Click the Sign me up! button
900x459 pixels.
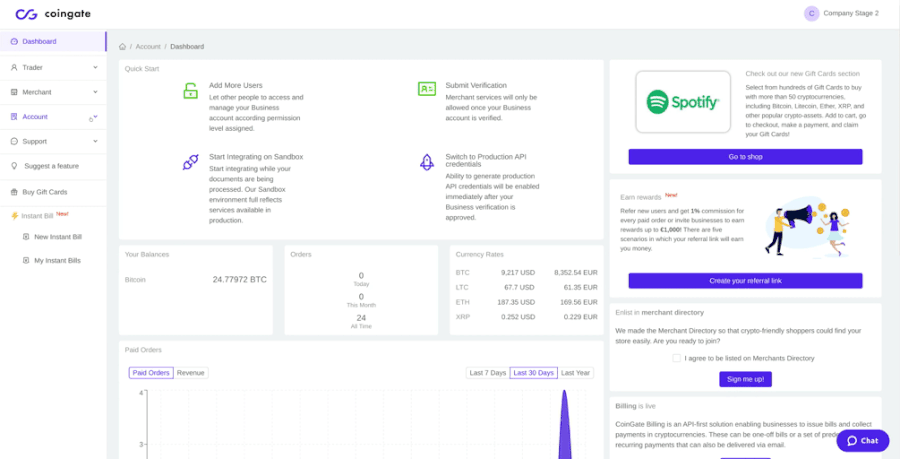pos(745,379)
